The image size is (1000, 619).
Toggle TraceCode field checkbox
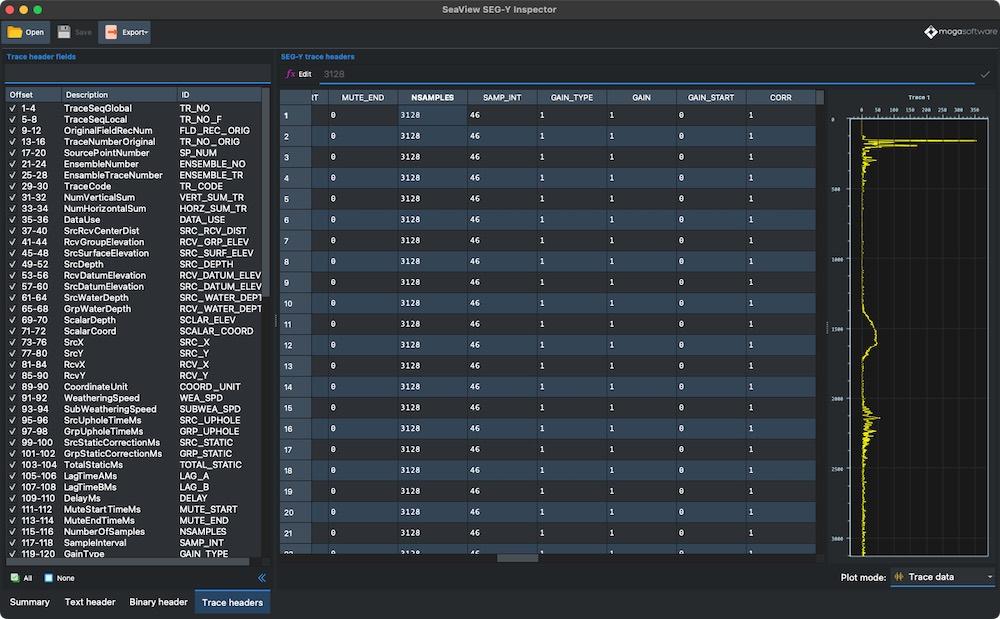coord(13,186)
